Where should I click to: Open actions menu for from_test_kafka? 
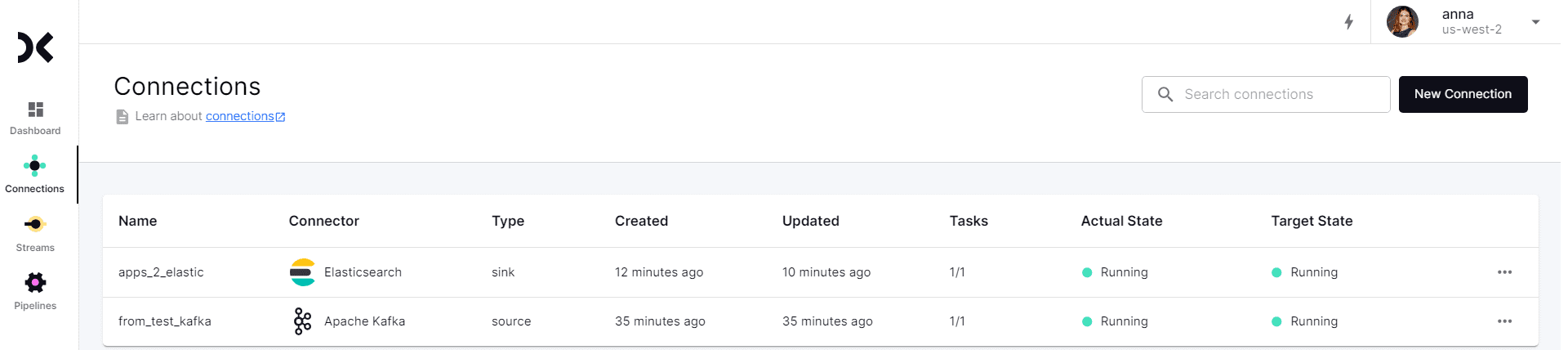[1504, 321]
